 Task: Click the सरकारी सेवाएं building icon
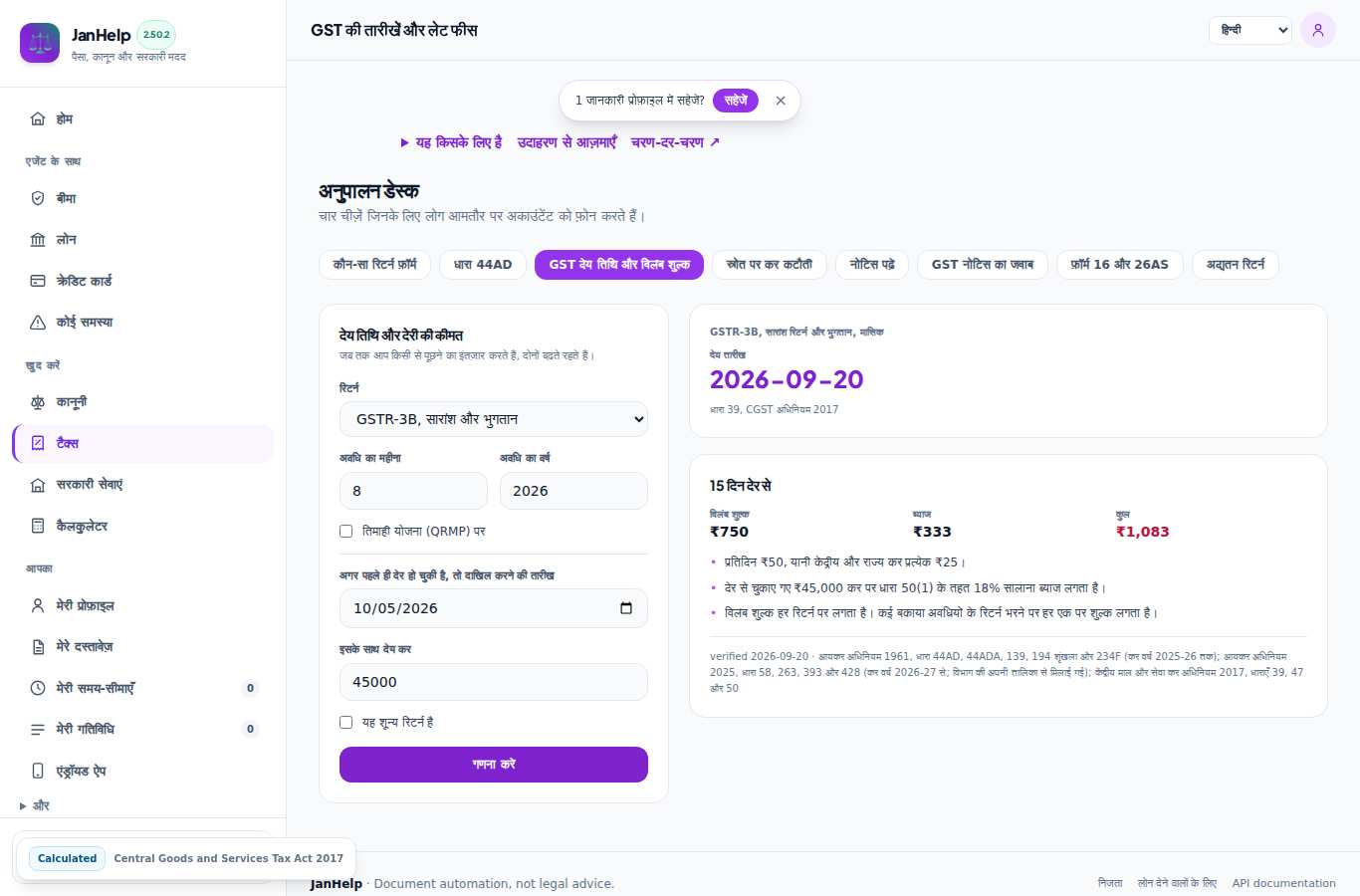point(38,485)
